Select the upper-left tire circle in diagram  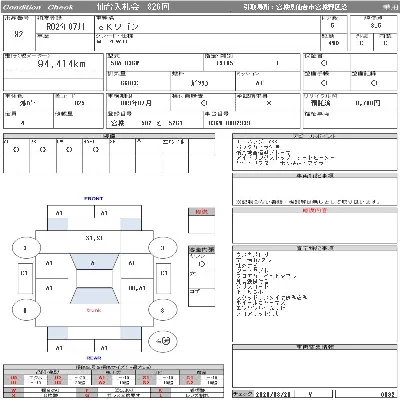pos(26,248)
